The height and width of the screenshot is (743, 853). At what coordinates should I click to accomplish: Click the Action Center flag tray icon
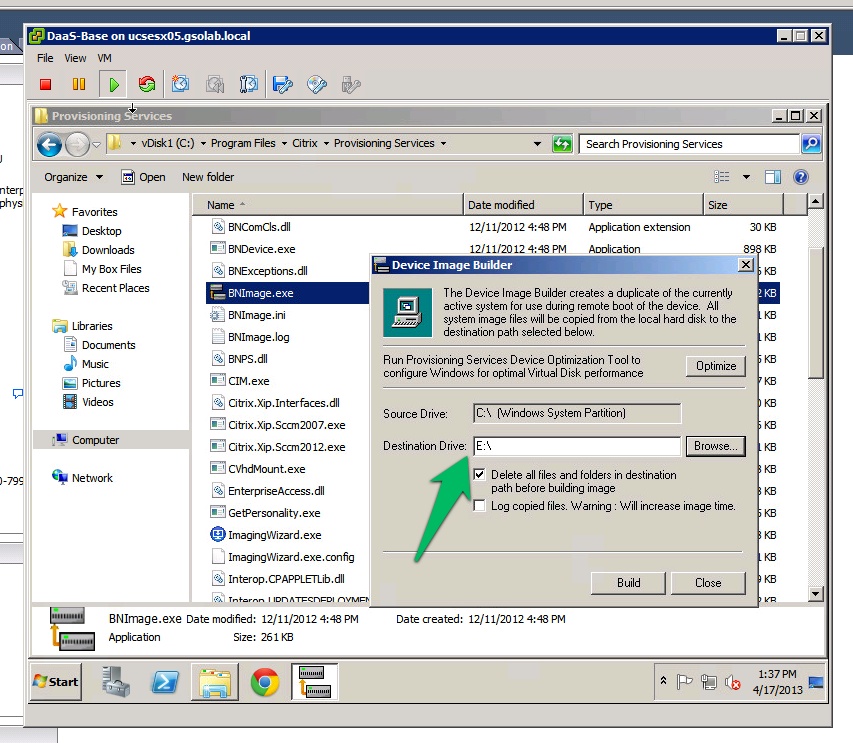pos(684,682)
